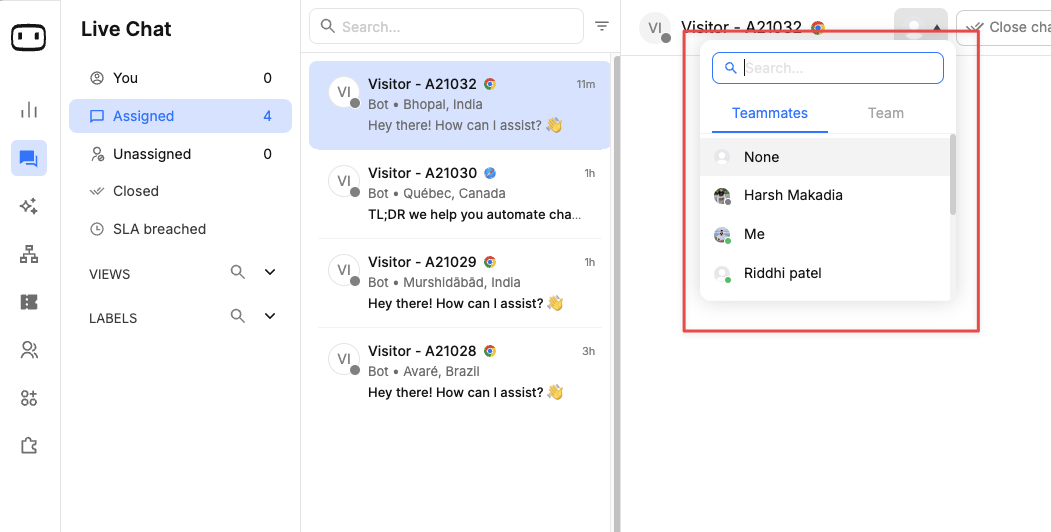Click the 'Bot • Avaré, Brazil' text
The height and width of the screenshot is (532, 1051).
click(x=424, y=371)
